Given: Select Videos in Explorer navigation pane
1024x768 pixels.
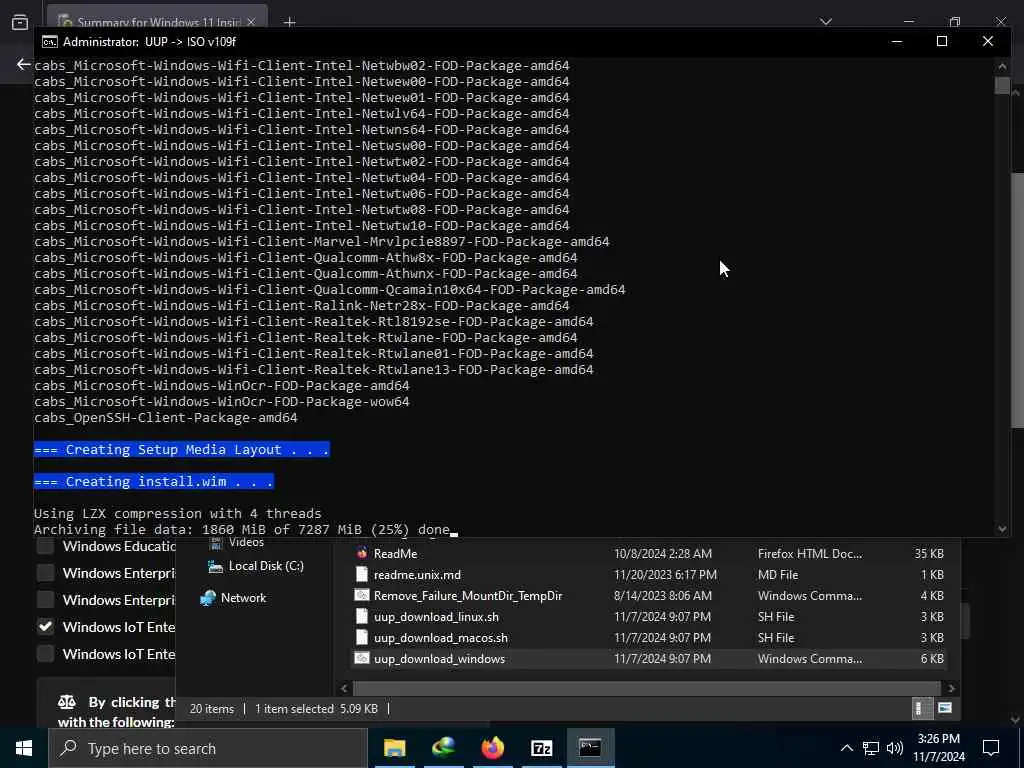Looking at the screenshot, I should pyautogui.click(x=246, y=543).
